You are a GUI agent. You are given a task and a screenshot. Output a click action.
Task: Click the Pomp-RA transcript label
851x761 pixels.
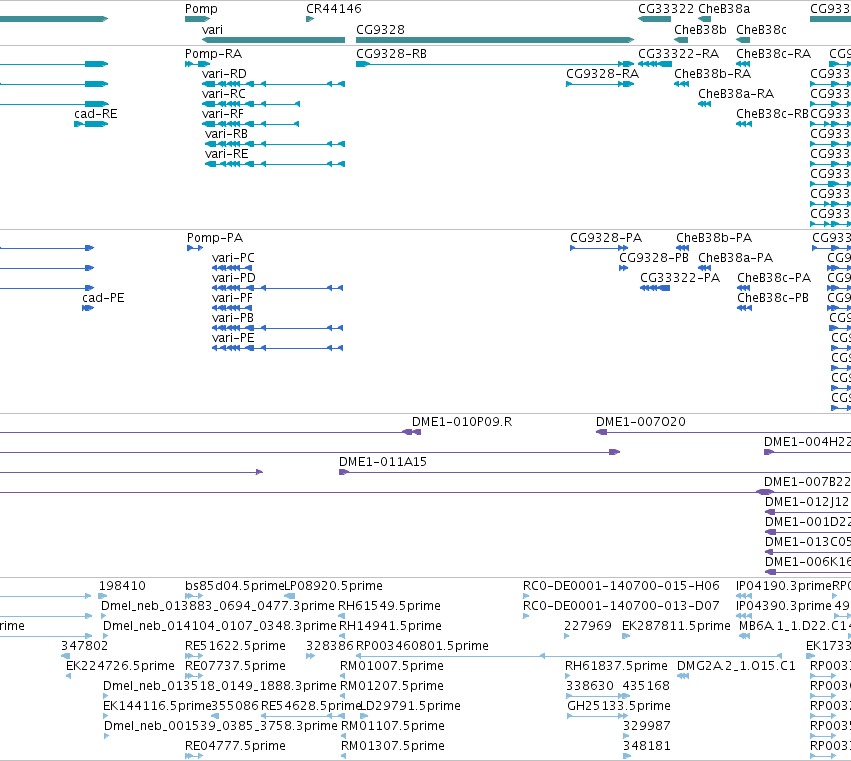(213, 54)
